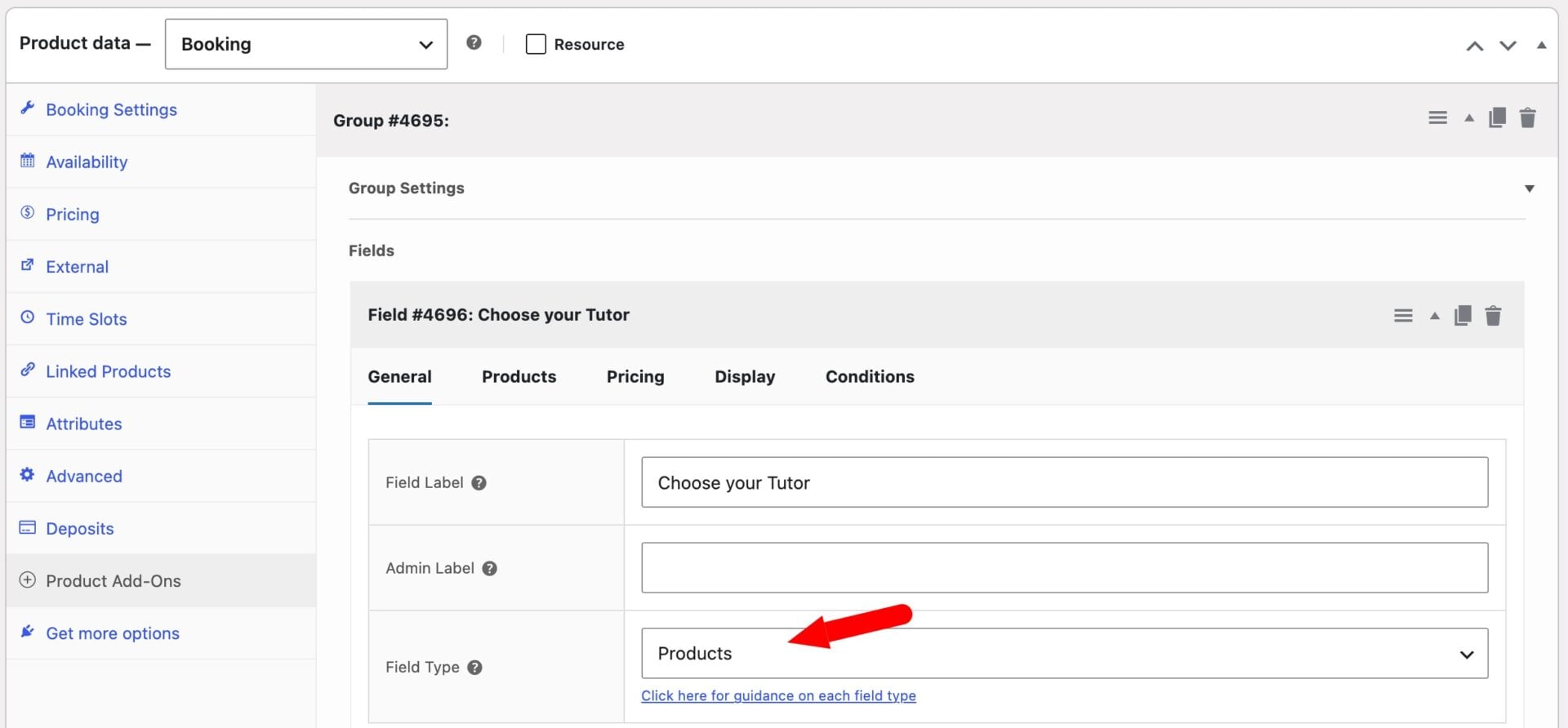Switch to the Display field tab
Viewport: 1568px width, 728px height.
coord(745,376)
